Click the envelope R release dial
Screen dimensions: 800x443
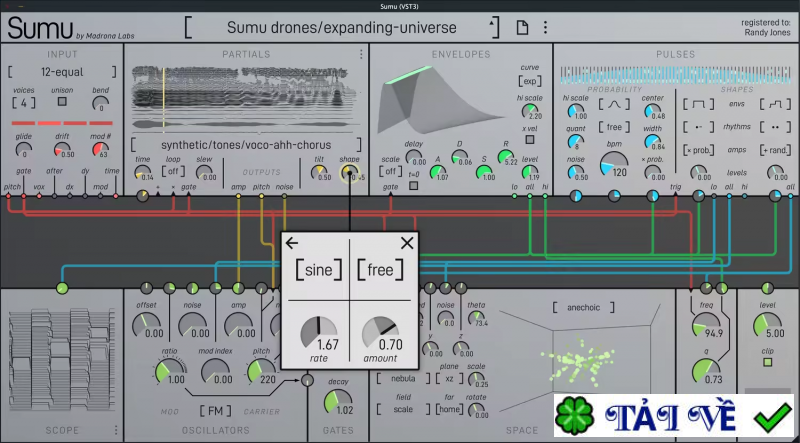(505, 157)
